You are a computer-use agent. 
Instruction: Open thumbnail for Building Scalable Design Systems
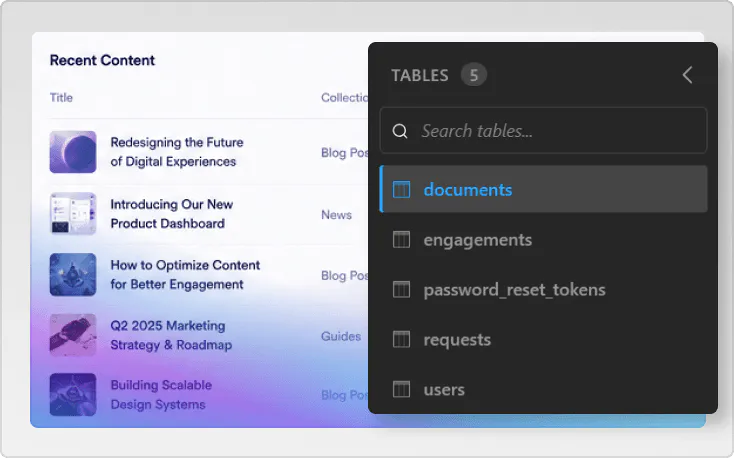[73, 394]
